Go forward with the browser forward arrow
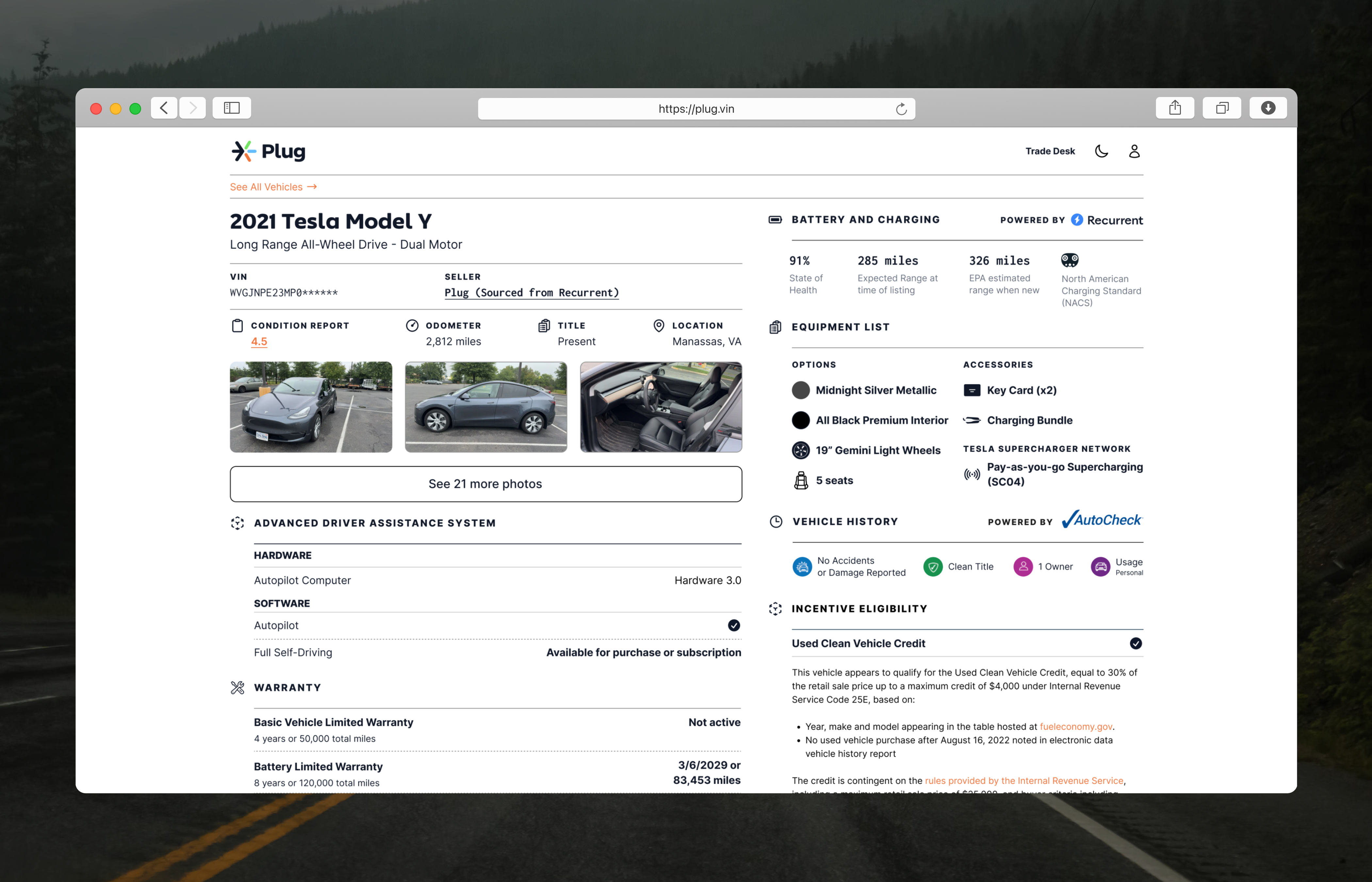The image size is (1372, 882). point(192,108)
